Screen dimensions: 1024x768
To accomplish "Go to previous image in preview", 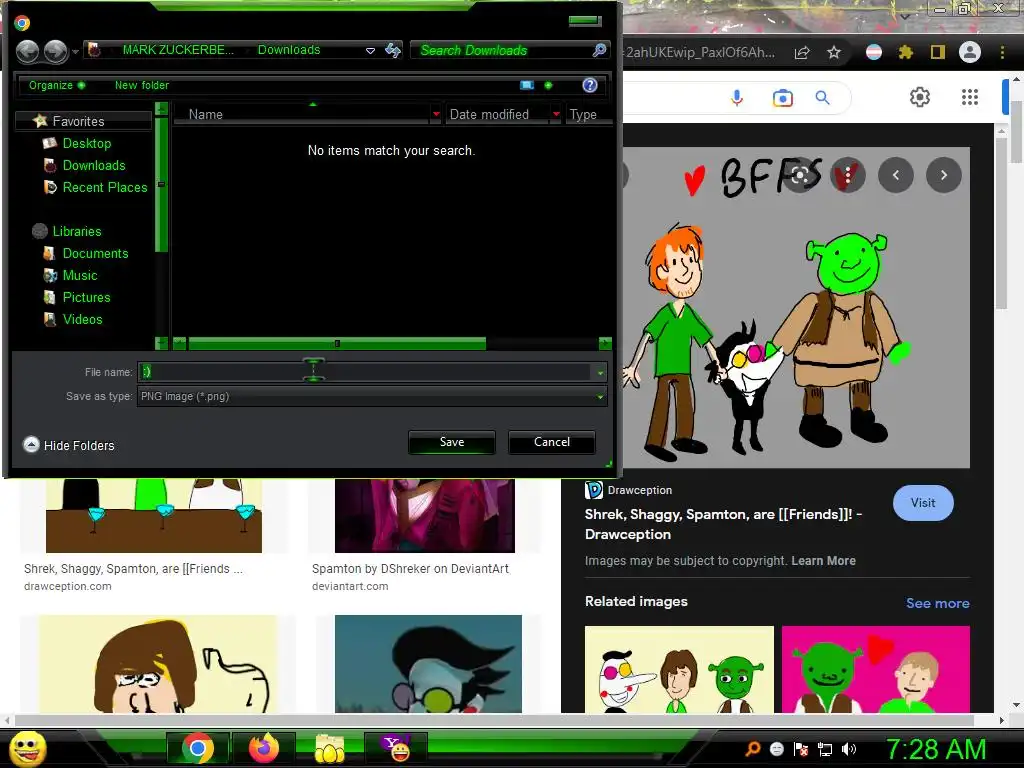I will [x=895, y=175].
